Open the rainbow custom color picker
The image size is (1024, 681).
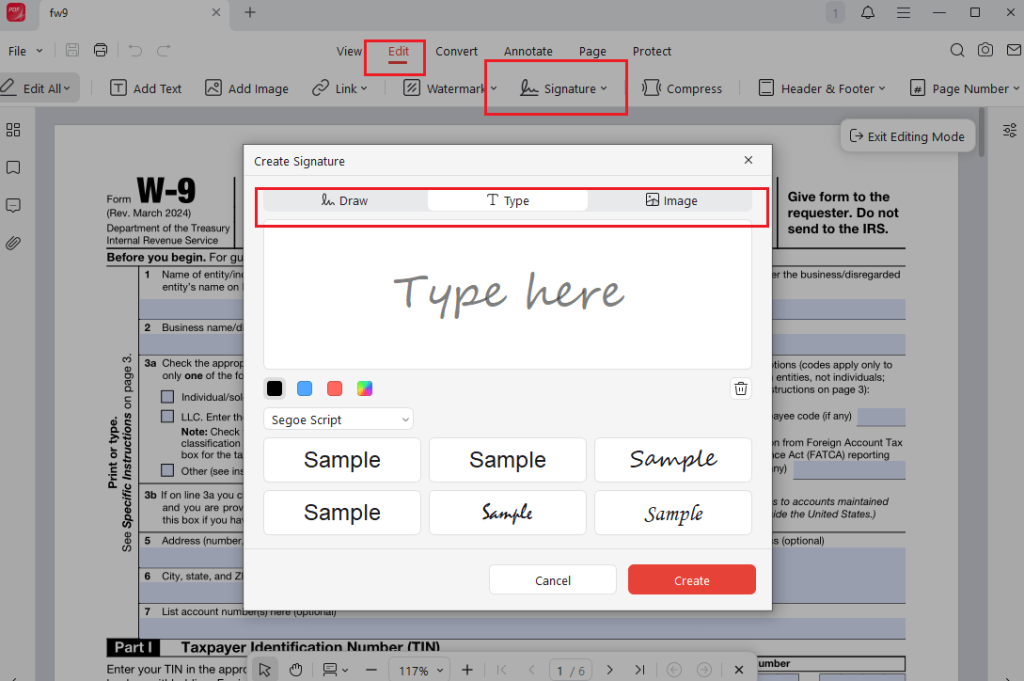pyautogui.click(x=364, y=388)
